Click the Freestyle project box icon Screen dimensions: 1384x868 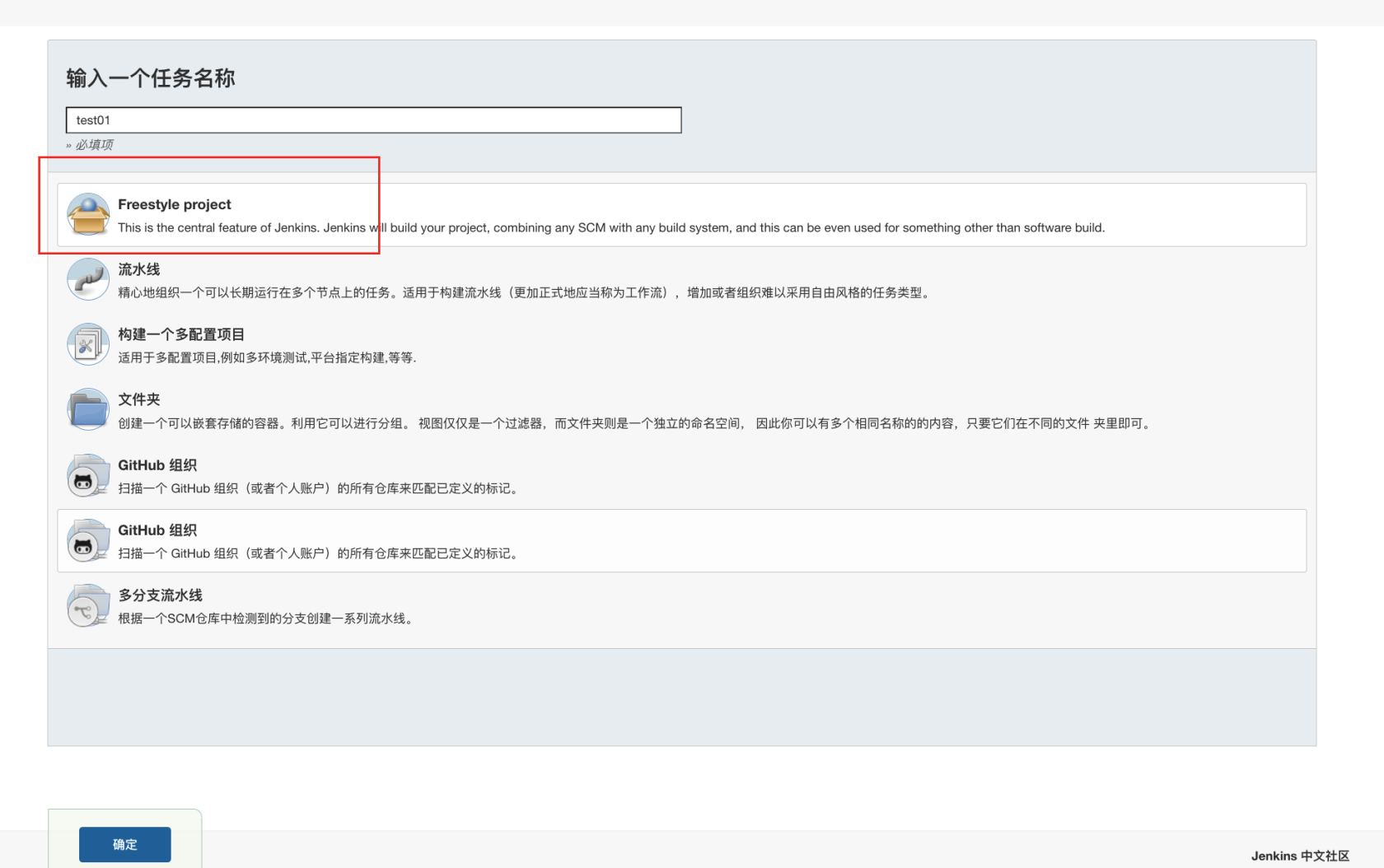(x=88, y=214)
